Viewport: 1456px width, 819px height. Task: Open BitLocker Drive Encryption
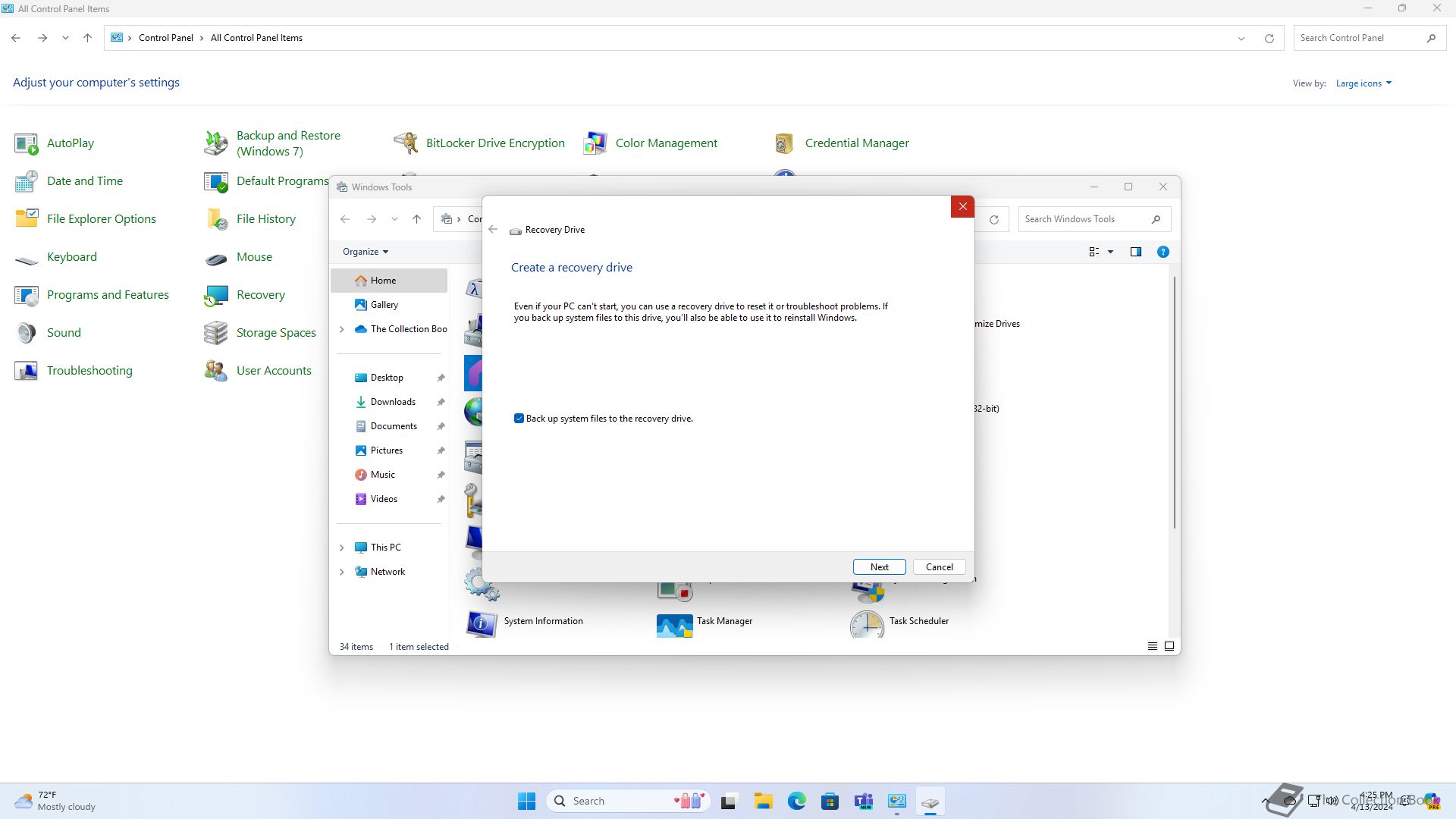click(495, 143)
